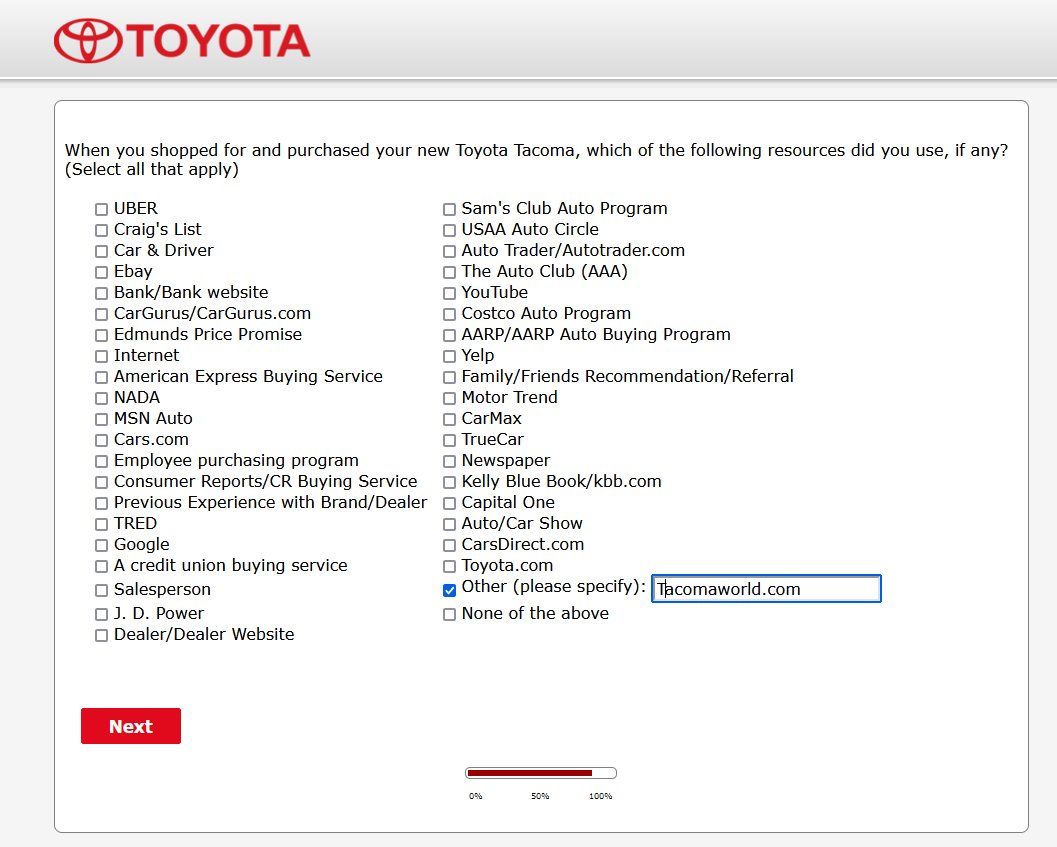1057x847 pixels.
Task: Check the Newspaper option
Action: pos(449,461)
